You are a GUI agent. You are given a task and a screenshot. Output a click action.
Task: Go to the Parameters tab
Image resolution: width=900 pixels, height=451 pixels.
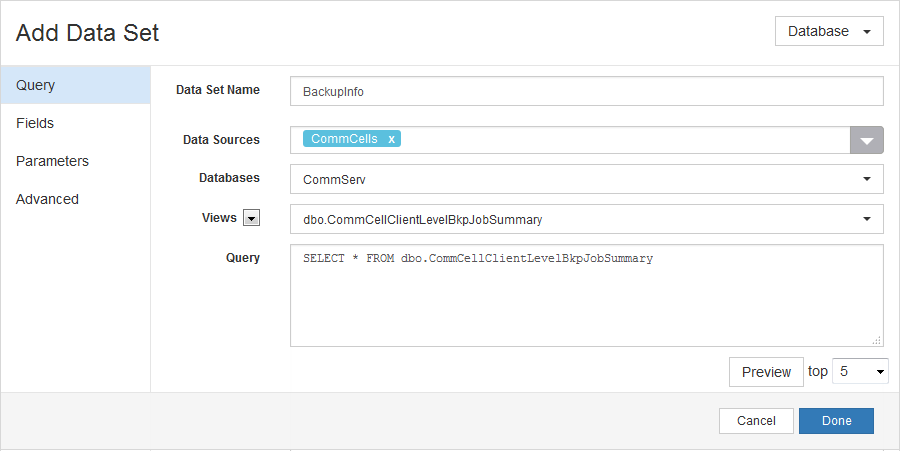[x=75, y=161]
